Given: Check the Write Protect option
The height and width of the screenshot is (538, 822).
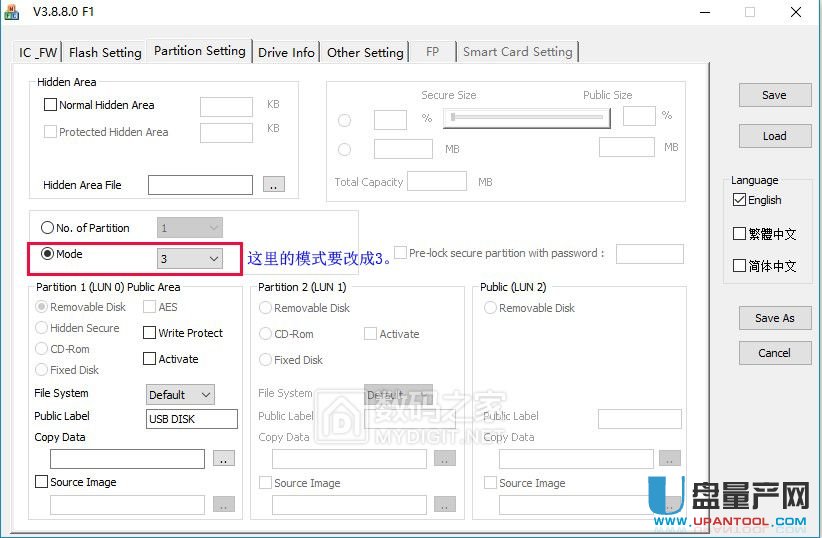Looking at the screenshot, I should pyautogui.click(x=150, y=333).
